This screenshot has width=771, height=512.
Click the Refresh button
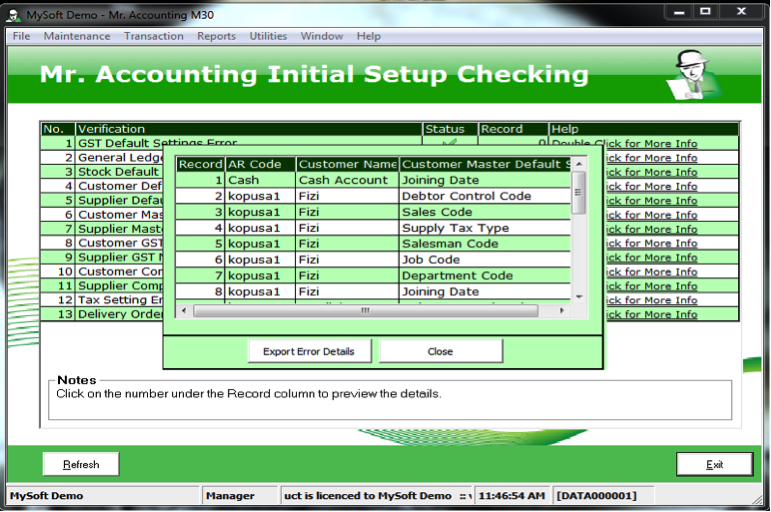tap(81, 464)
